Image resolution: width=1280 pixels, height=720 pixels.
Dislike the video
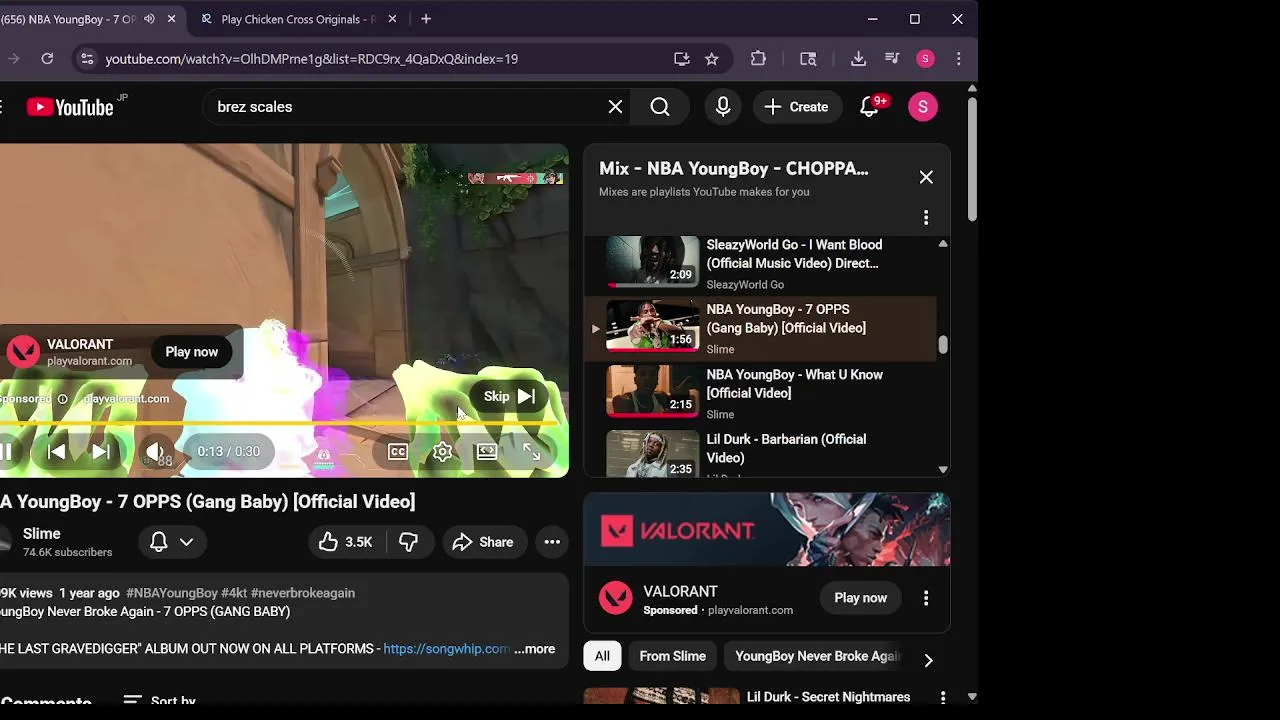tap(408, 542)
